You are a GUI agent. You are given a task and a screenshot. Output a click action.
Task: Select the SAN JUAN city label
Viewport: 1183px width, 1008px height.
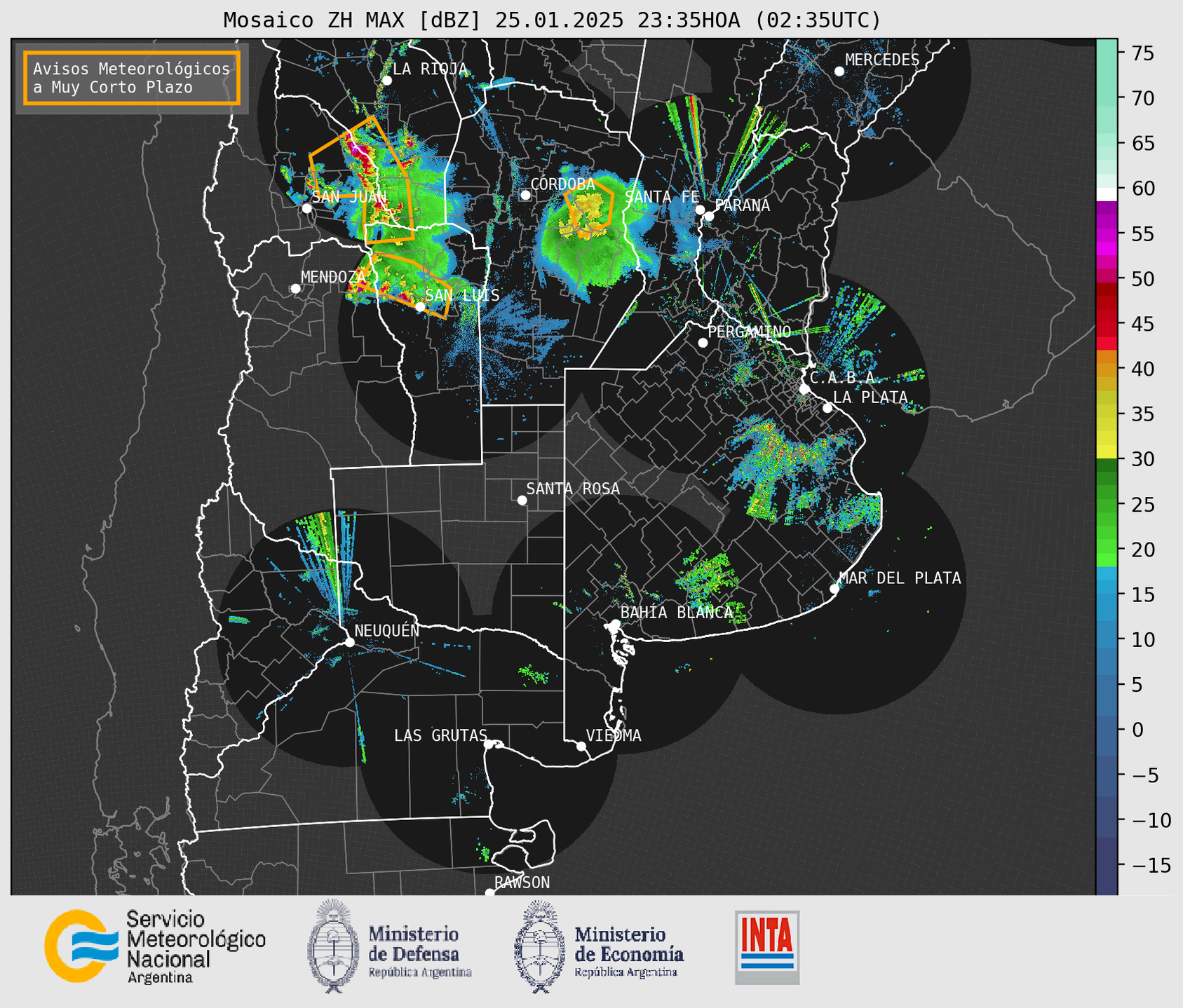(x=349, y=197)
